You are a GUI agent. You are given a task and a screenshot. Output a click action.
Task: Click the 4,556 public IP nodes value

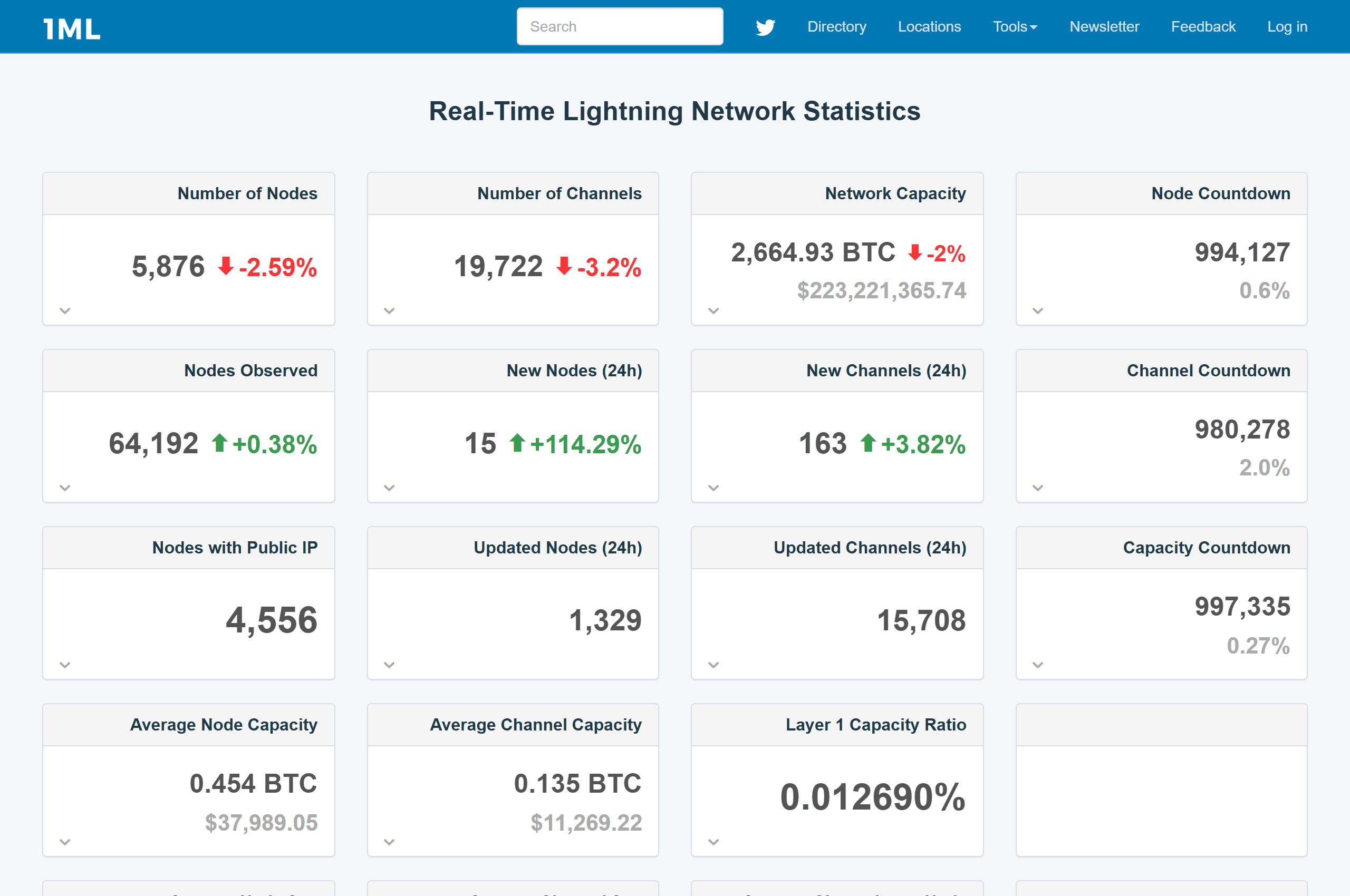[x=272, y=620]
